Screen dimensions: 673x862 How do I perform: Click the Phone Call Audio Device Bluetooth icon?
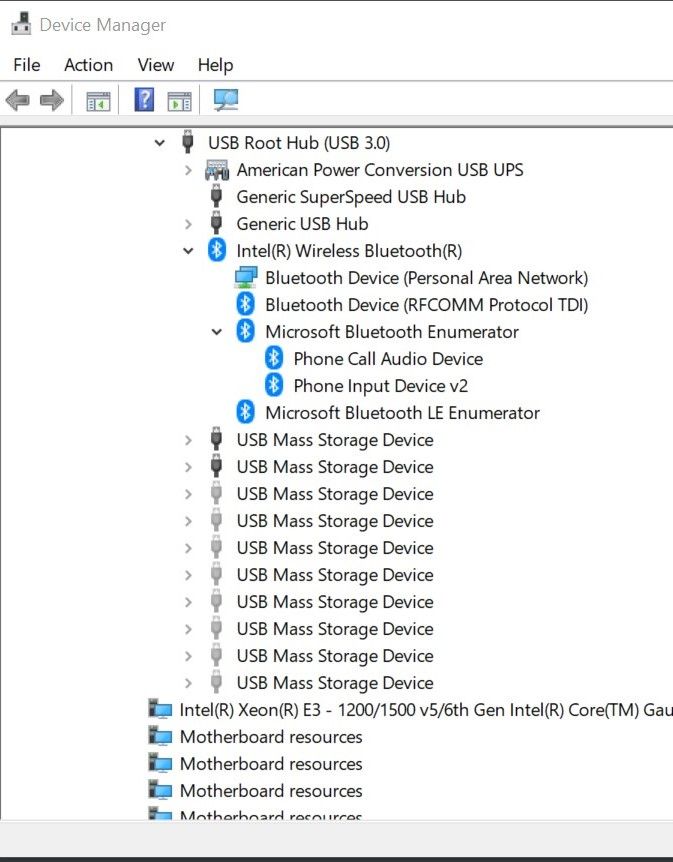pyautogui.click(x=274, y=358)
